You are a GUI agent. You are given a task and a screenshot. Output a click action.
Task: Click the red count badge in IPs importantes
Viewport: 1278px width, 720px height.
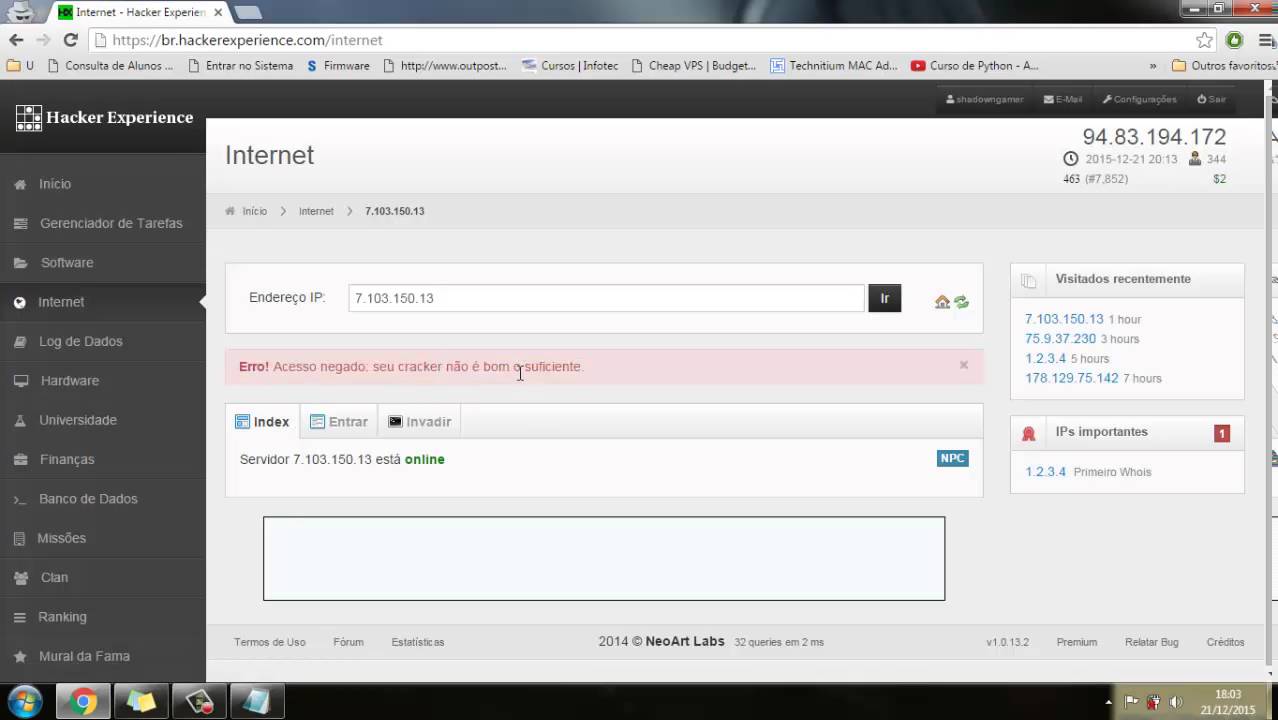pos(1222,433)
